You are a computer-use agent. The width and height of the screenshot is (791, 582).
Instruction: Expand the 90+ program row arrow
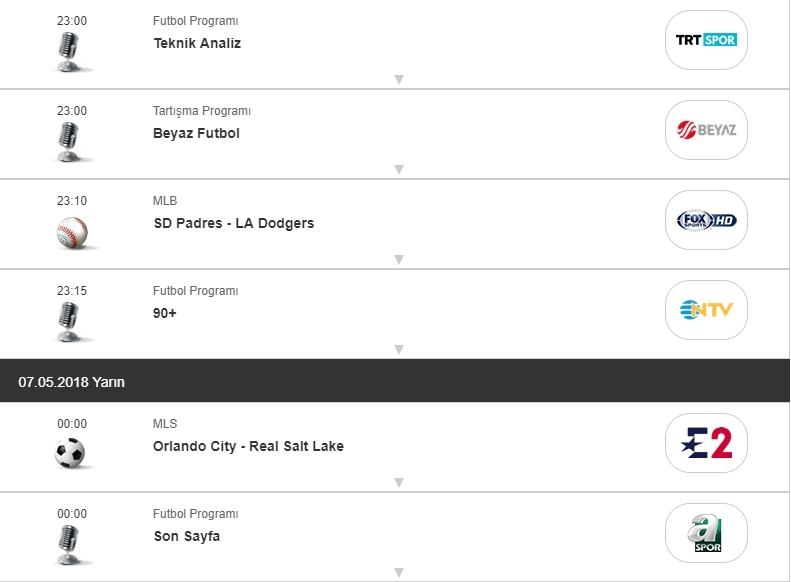(x=398, y=349)
